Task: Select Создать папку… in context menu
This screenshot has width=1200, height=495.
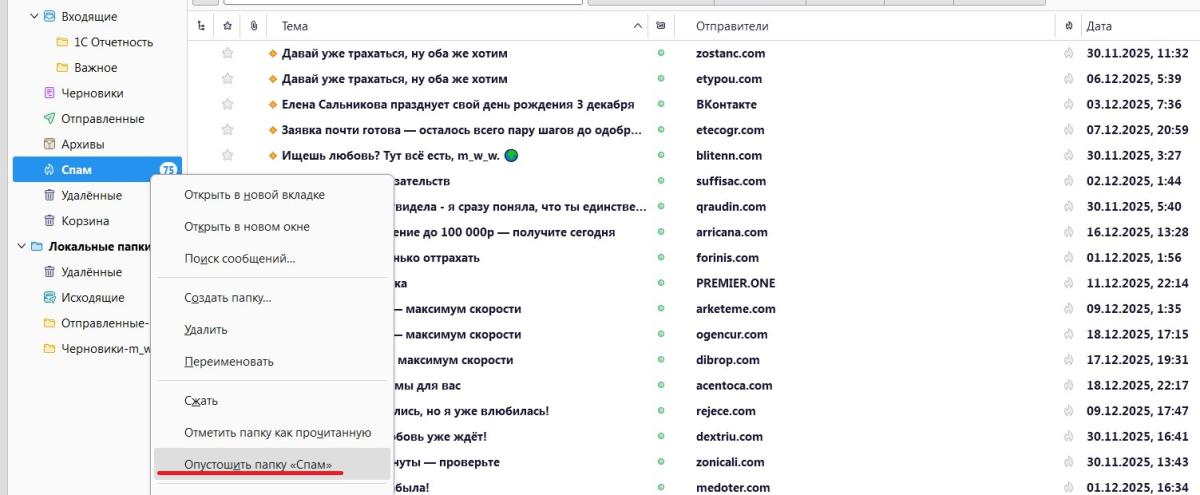Action: 228,298
